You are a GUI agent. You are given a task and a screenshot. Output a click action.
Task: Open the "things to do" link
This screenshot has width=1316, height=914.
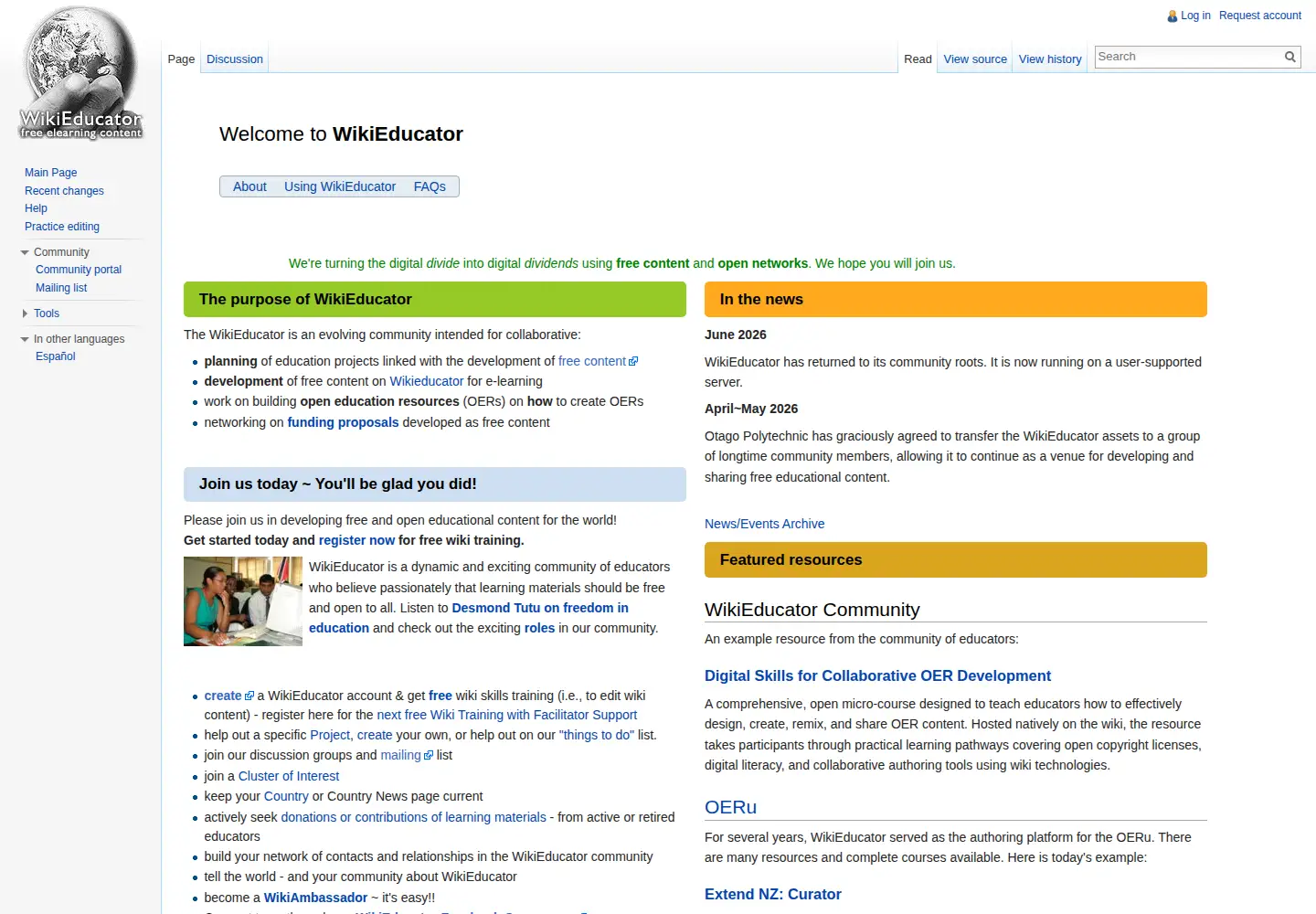pyautogui.click(x=596, y=735)
